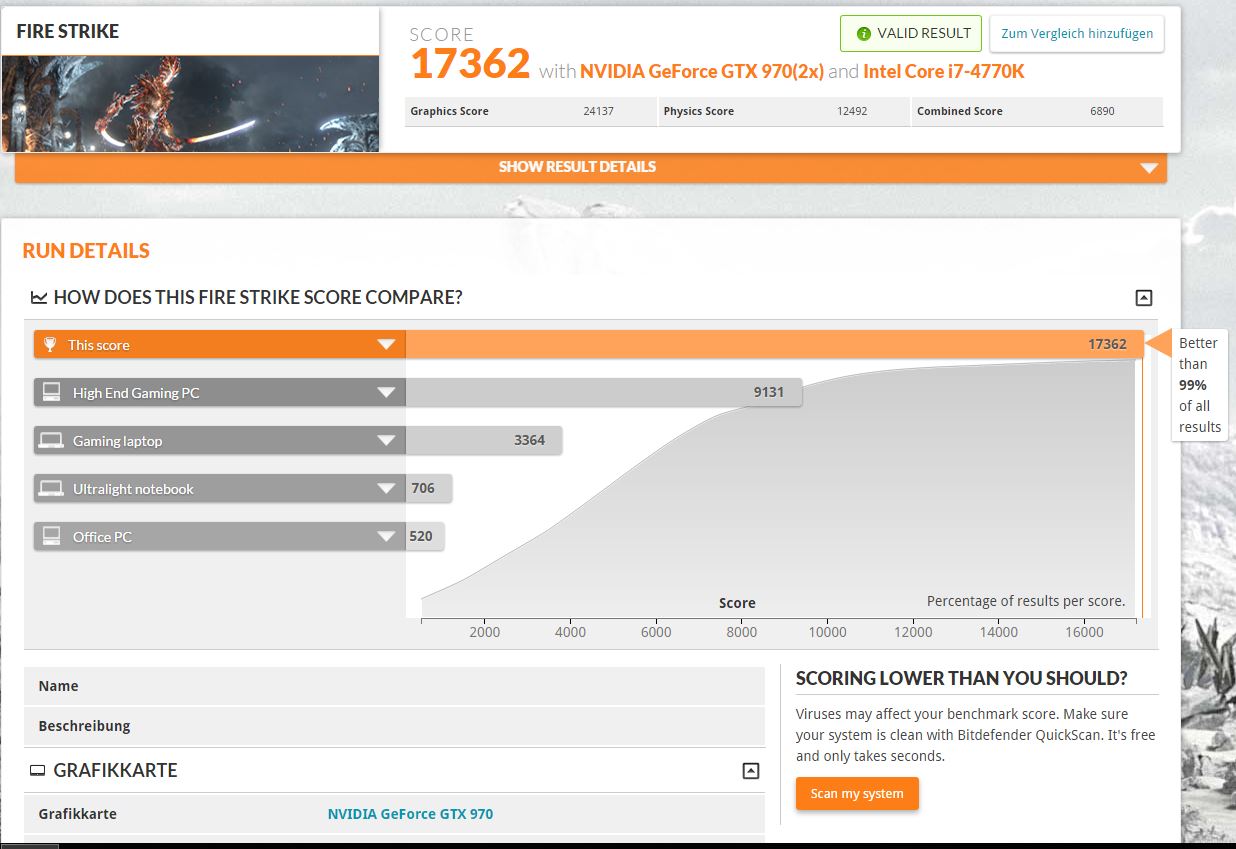Open the Gaming laptop dropdown arrow
Image resolution: width=1236 pixels, height=849 pixels.
386,441
